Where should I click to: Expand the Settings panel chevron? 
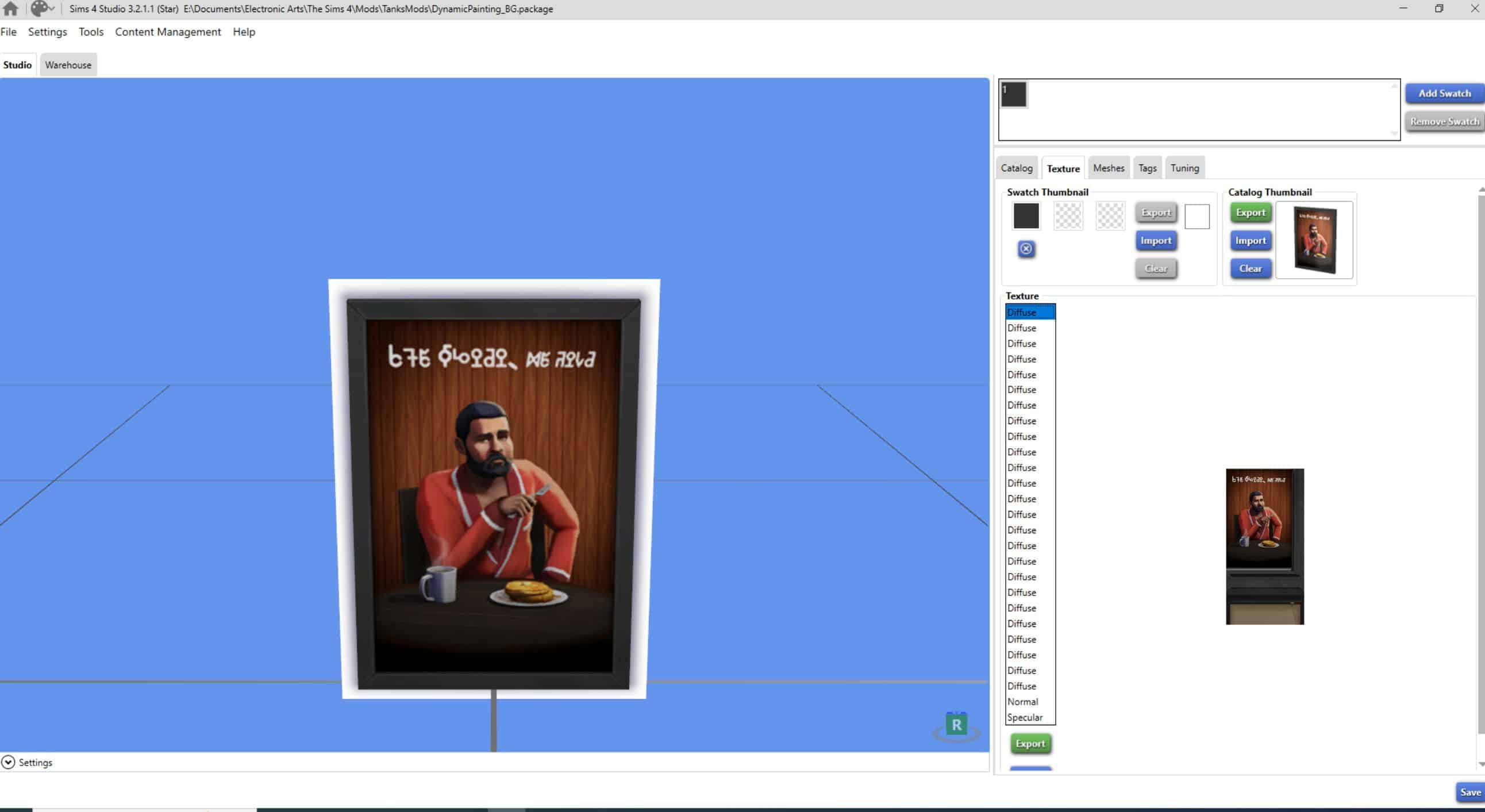click(8, 763)
